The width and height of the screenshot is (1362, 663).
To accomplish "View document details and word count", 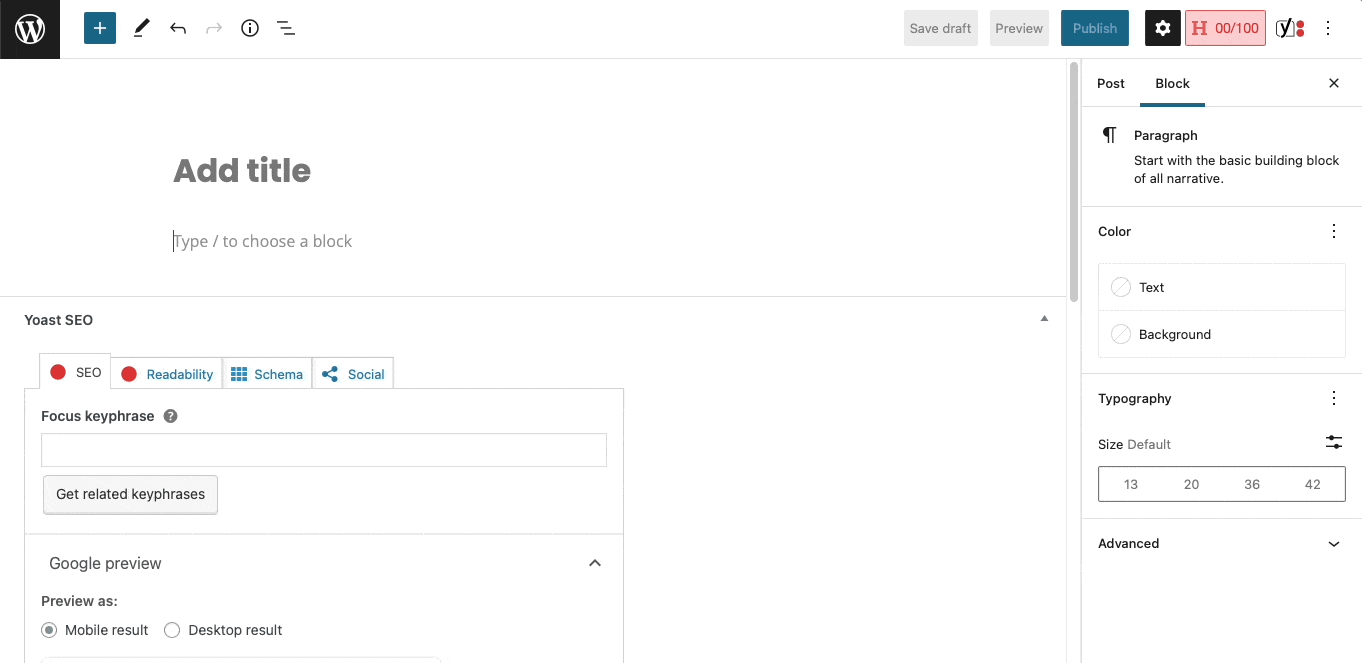I will tap(249, 28).
